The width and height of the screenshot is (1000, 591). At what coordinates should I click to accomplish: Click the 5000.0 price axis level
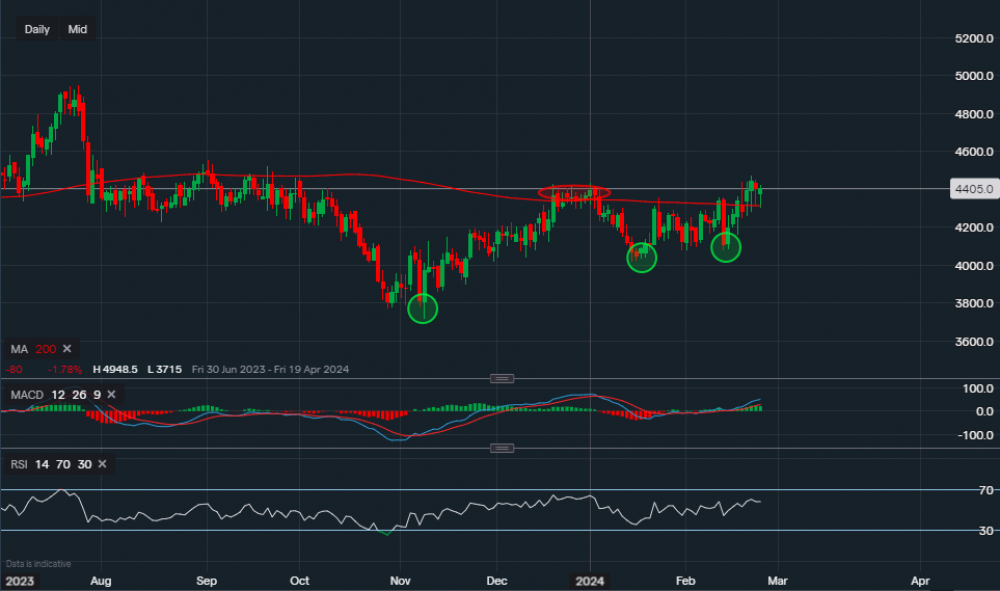pos(973,76)
